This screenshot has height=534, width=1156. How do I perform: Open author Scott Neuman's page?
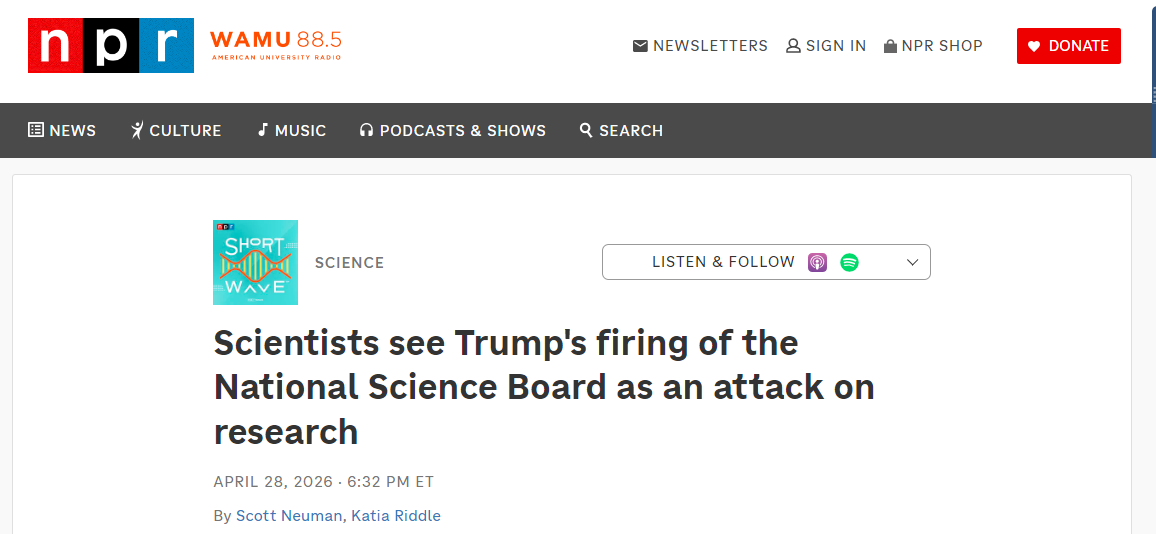pyautogui.click(x=290, y=516)
